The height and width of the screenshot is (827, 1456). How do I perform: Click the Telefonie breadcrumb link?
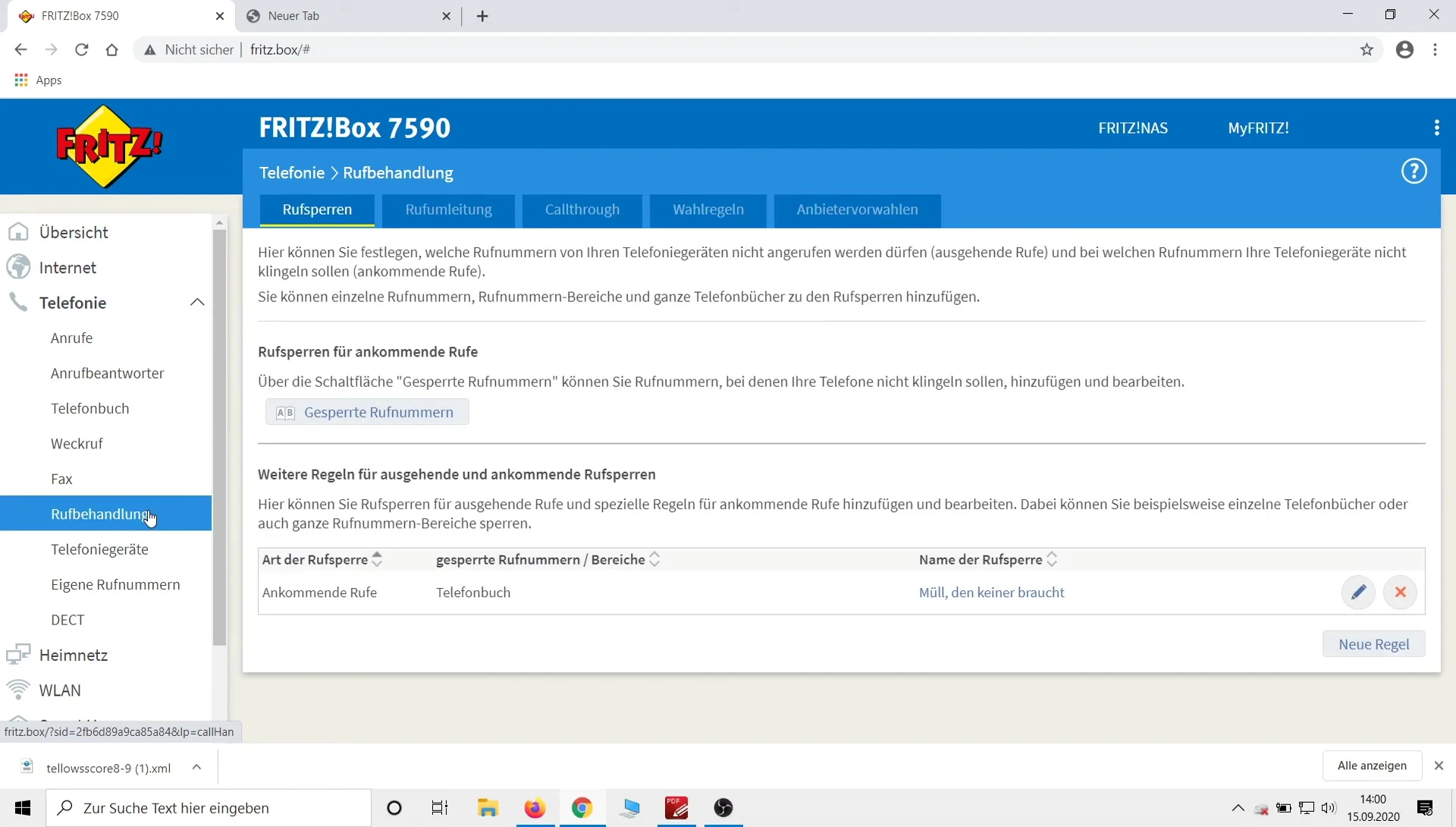292,173
